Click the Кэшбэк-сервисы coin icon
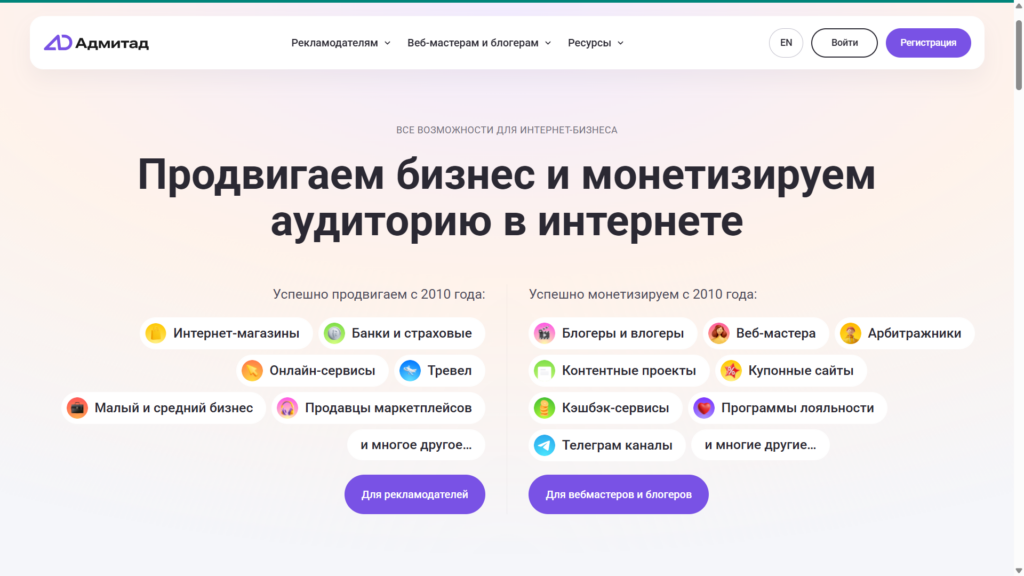Viewport: 1024px width, 576px height. pos(544,408)
